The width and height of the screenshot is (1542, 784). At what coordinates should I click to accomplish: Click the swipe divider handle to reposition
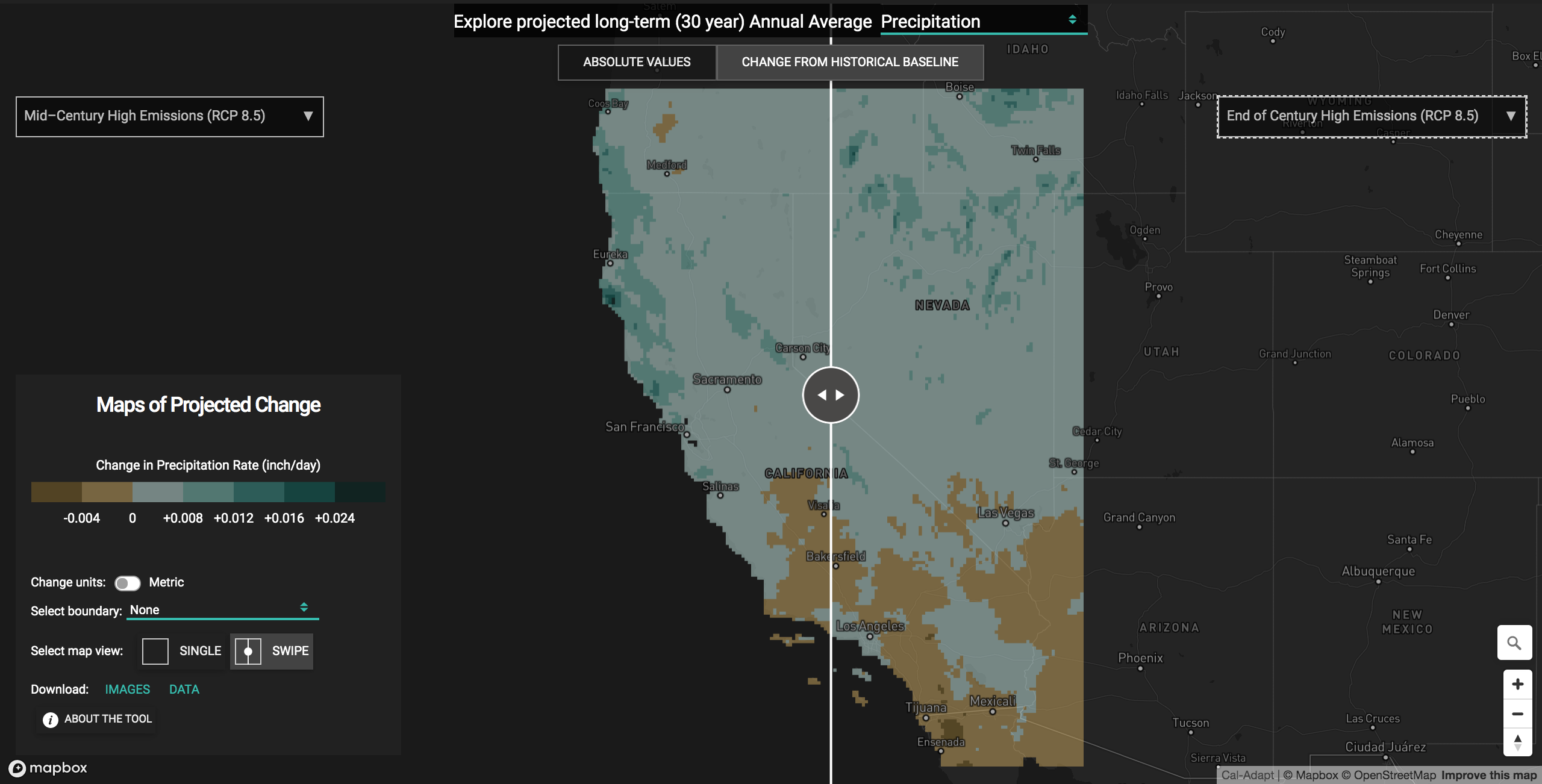click(830, 395)
